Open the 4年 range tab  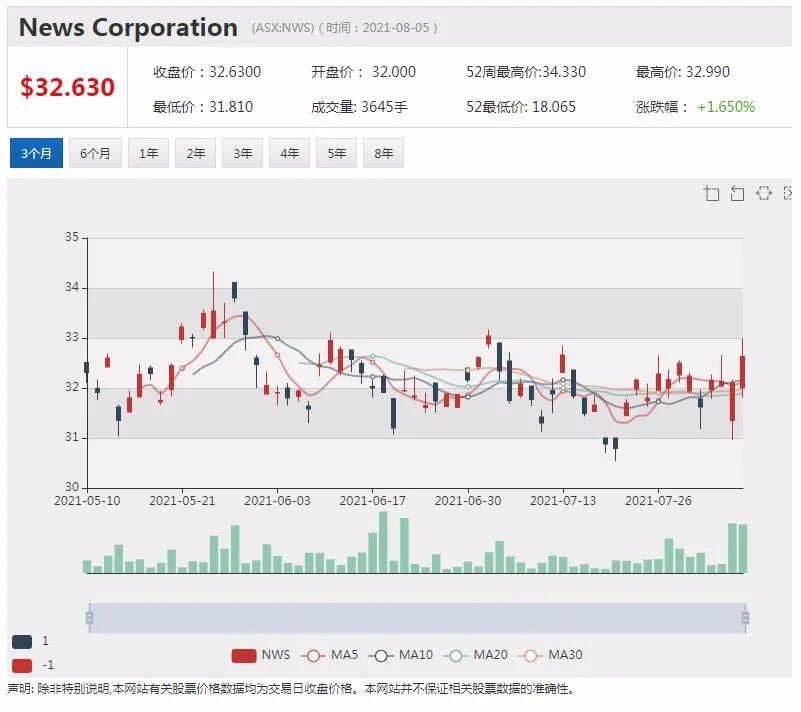tap(289, 153)
